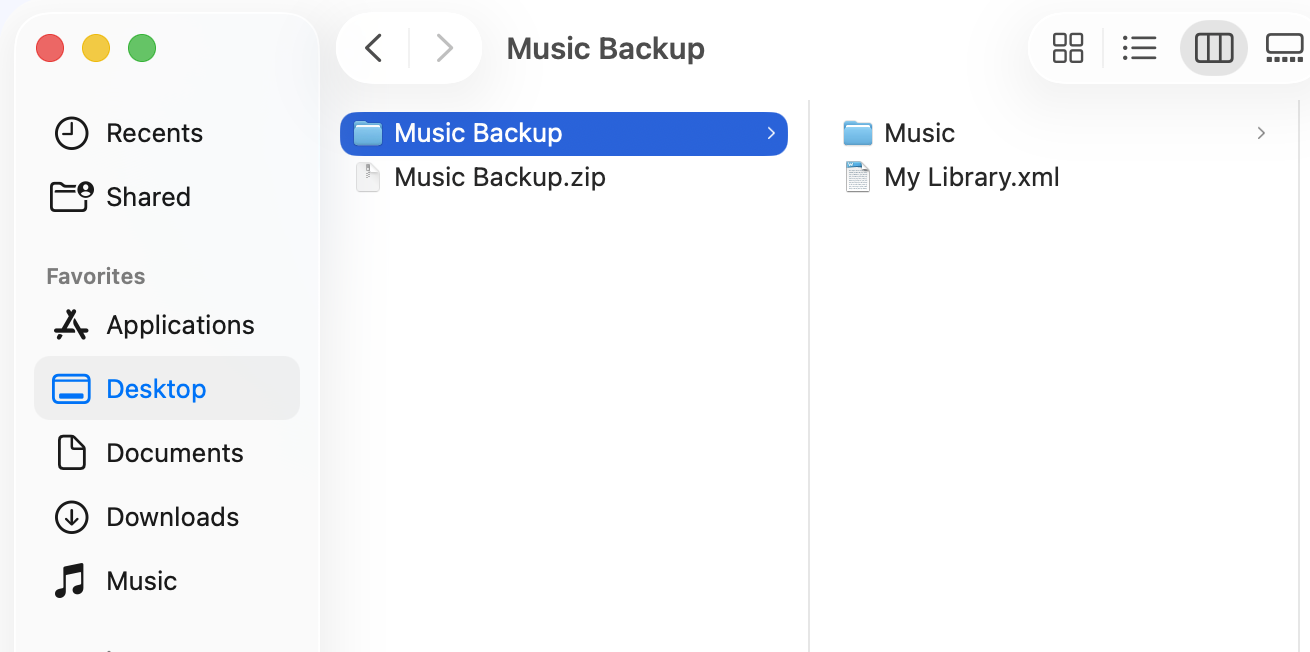Switch to list view
The width and height of the screenshot is (1310, 652).
tap(1139, 48)
